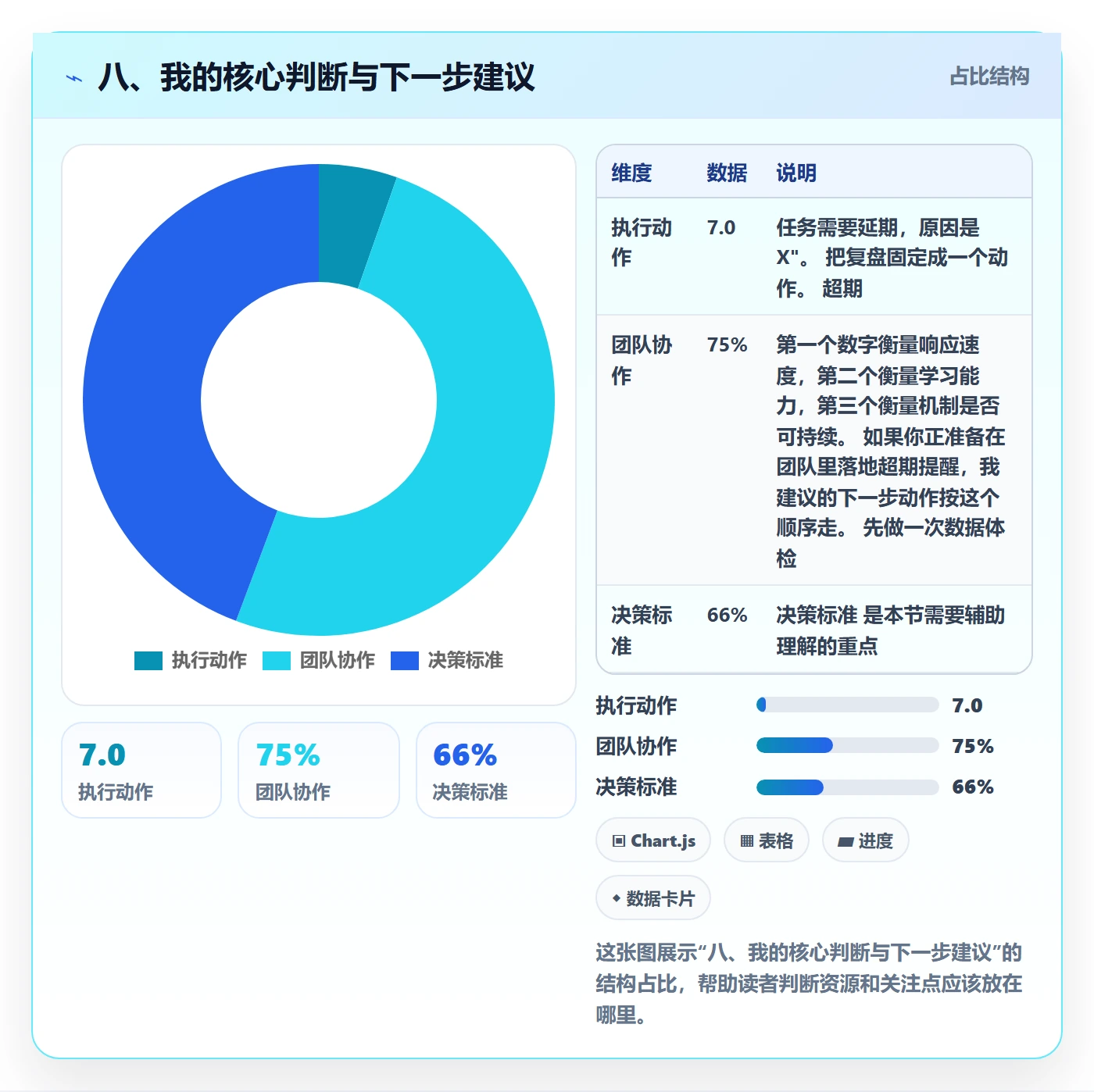Viewport: 1094px width, 1092px height.
Task: Click the 团队协作 legend label
Action: (338, 661)
